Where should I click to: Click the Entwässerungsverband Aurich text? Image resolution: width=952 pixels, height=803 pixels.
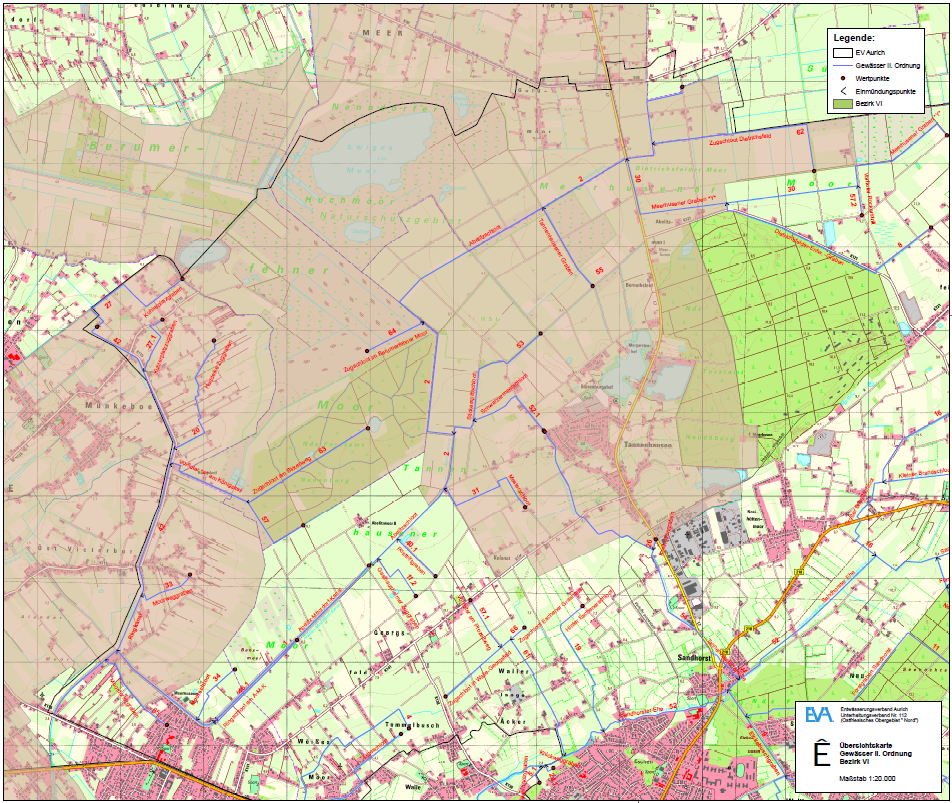[874, 709]
